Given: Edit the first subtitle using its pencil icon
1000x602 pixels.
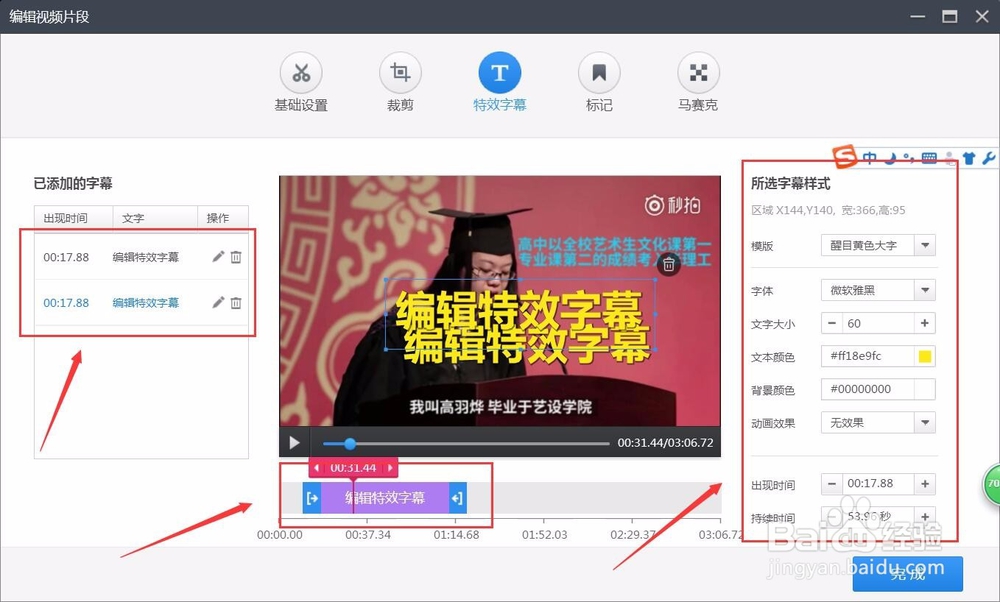Looking at the screenshot, I should [216, 257].
